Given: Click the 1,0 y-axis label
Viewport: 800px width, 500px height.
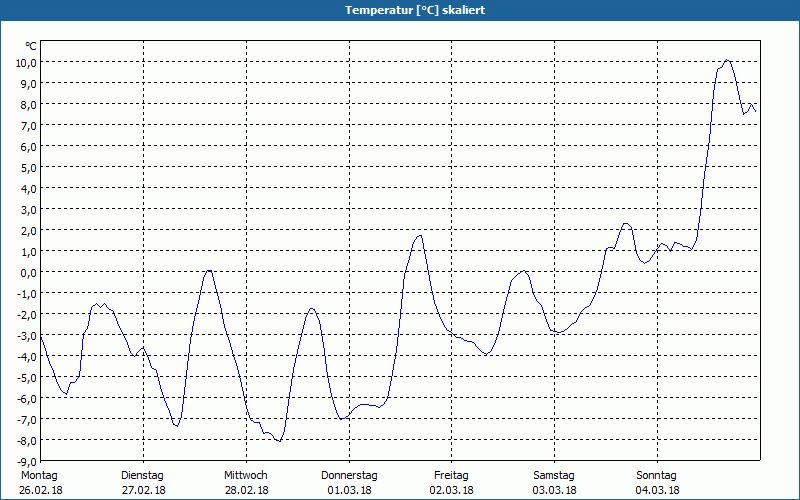Looking at the screenshot, I should point(29,251).
